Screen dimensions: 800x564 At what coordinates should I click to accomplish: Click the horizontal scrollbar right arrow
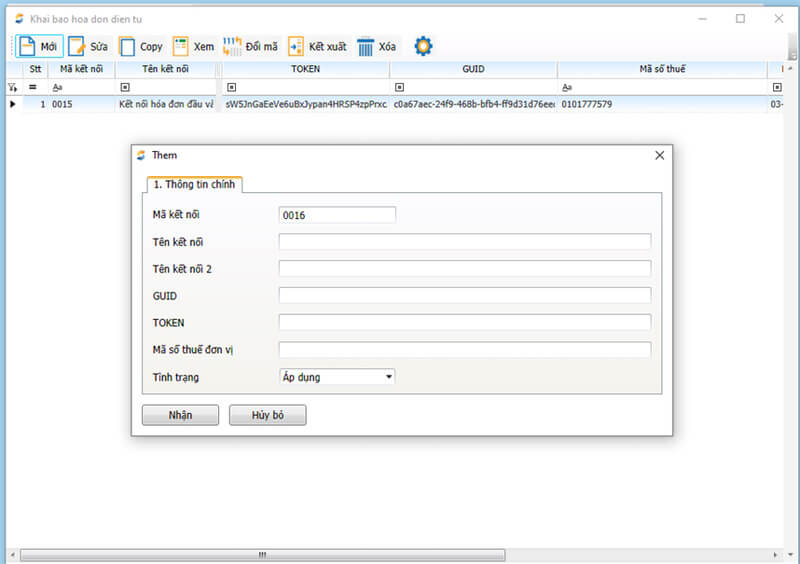tap(776, 555)
